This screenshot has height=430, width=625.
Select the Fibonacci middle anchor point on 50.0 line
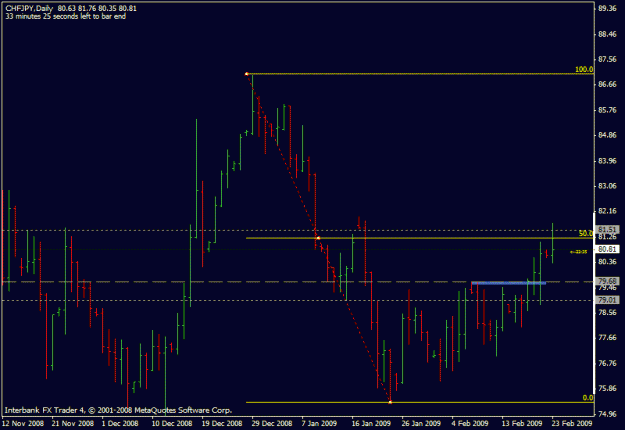318,238
